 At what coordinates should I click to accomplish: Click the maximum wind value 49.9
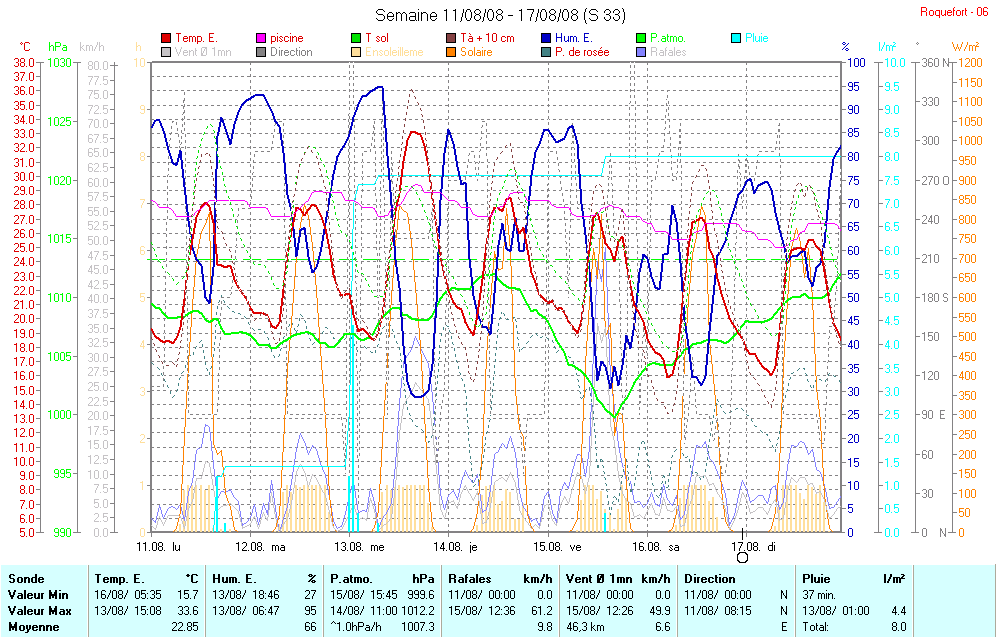660,611
